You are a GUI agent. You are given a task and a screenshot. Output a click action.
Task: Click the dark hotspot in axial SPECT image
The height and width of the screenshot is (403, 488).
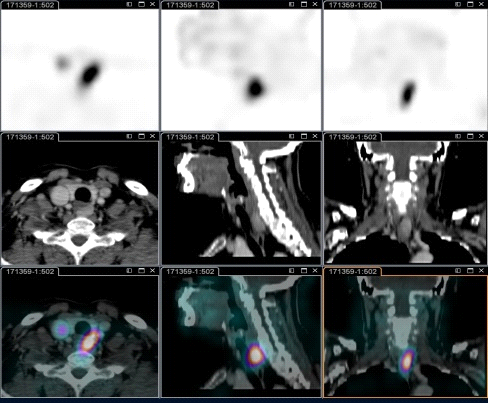coord(90,74)
